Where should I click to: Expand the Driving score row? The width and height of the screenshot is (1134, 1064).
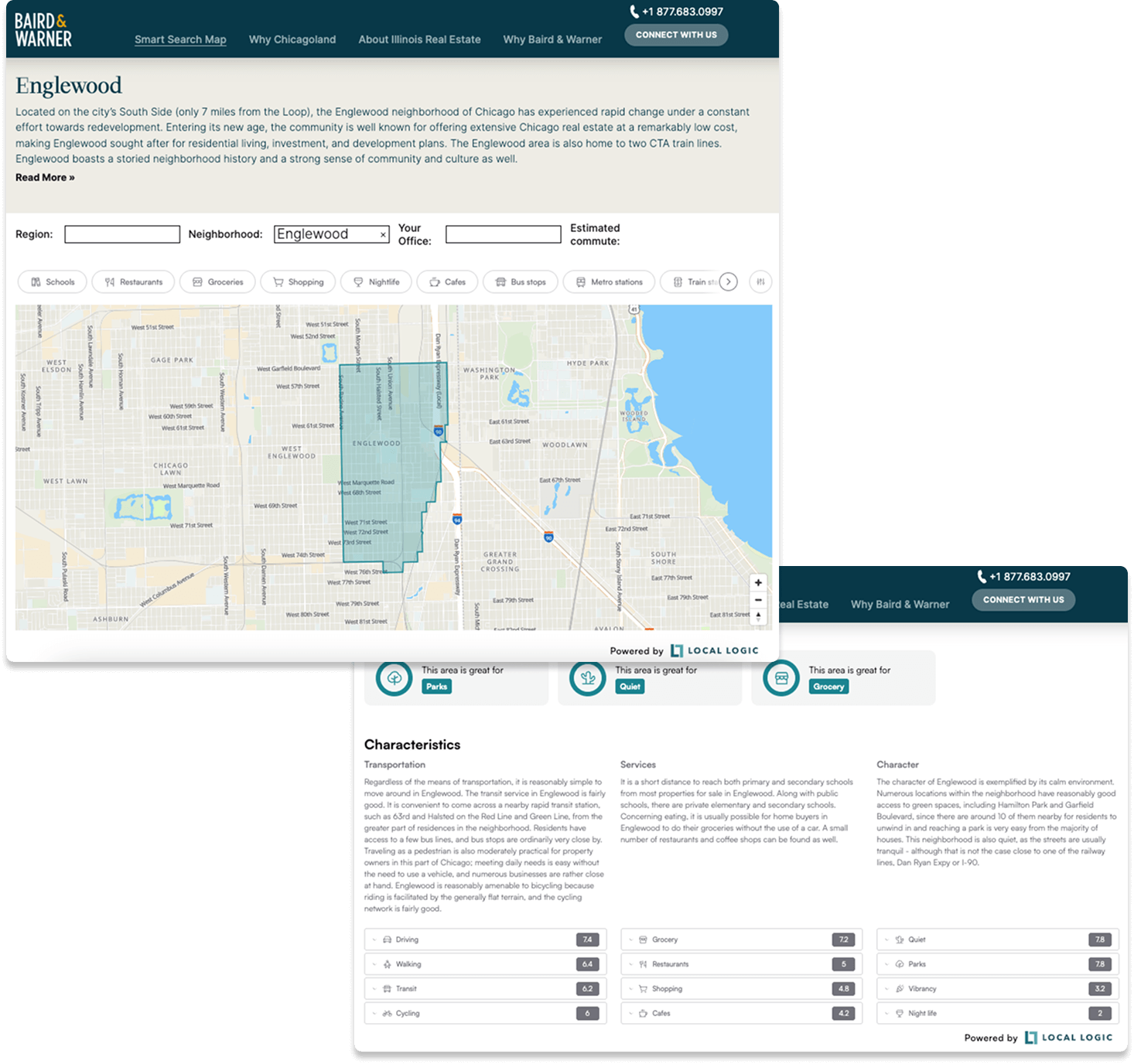tap(485, 940)
